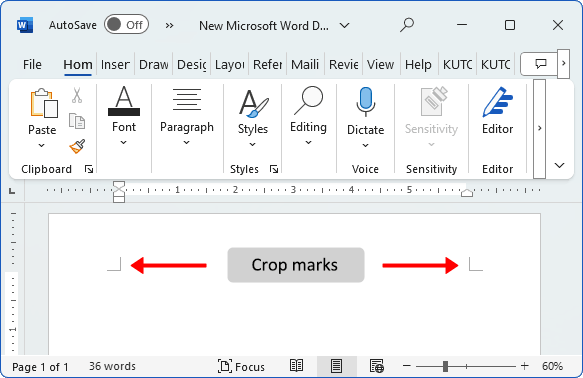Click the Copy icon in Clipboard group
Screen dimensions: 583x378
point(77,121)
